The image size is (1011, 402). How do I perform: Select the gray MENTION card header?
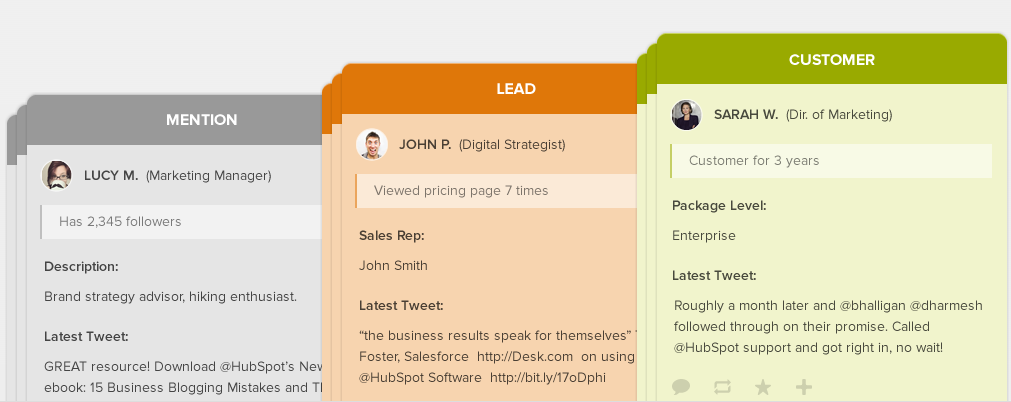(x=201, y=120)
